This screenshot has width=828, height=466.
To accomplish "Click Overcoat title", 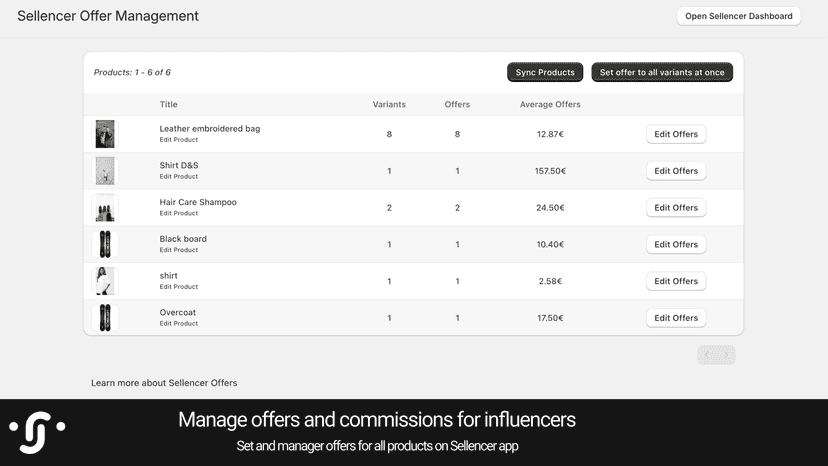I will point(177,312).
